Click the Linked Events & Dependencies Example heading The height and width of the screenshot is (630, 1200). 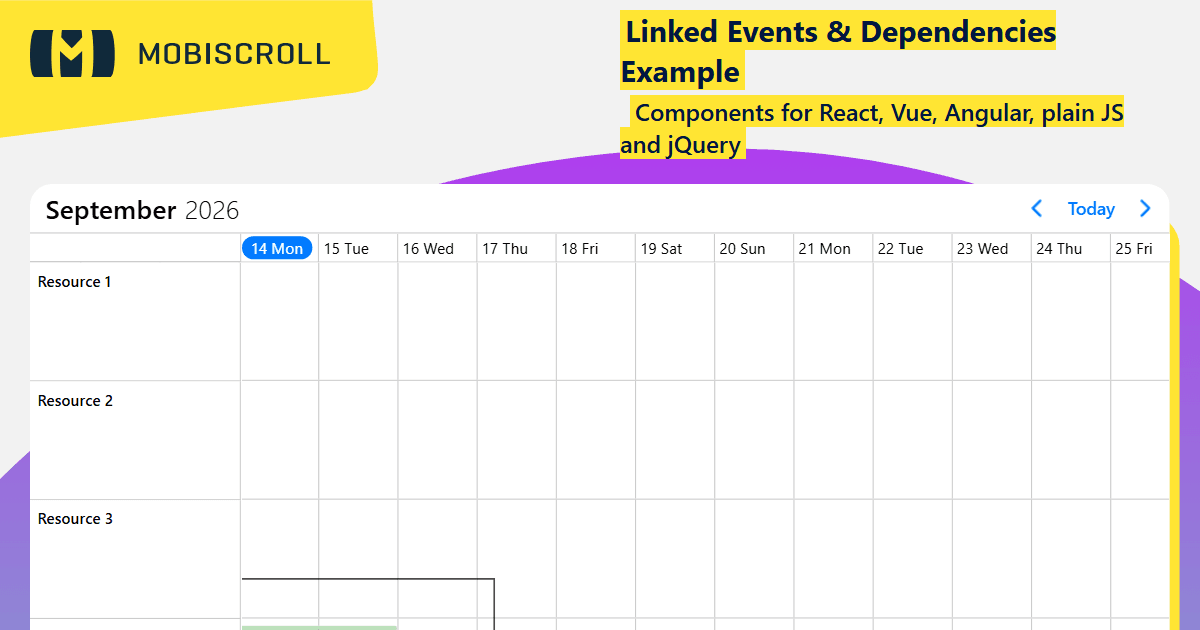point(838,51)
